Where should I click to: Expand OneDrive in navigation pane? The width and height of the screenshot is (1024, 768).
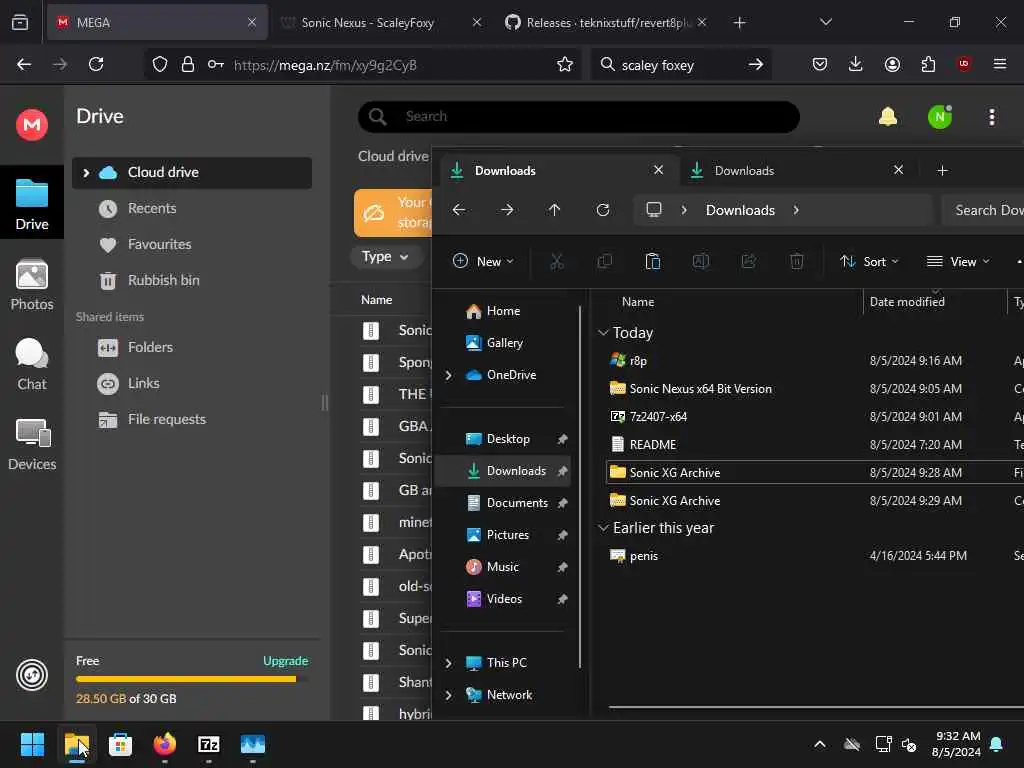pyautogui.click(x=449, y=375)
